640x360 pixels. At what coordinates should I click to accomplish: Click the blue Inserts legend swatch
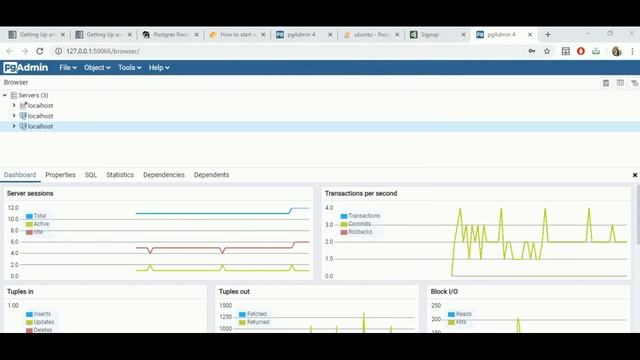[x=29, y=314]
